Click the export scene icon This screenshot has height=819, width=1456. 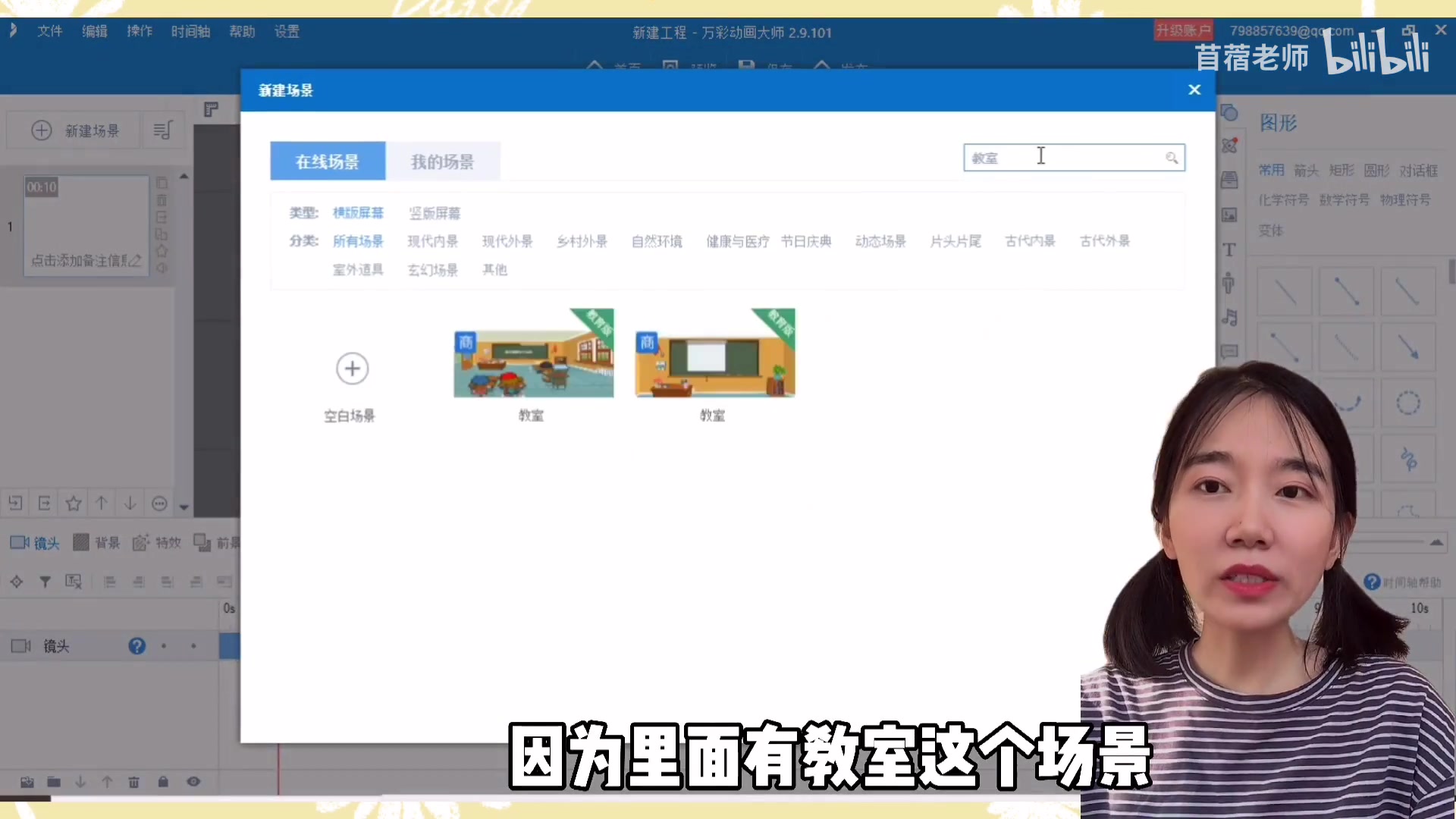tap(44, 503)
